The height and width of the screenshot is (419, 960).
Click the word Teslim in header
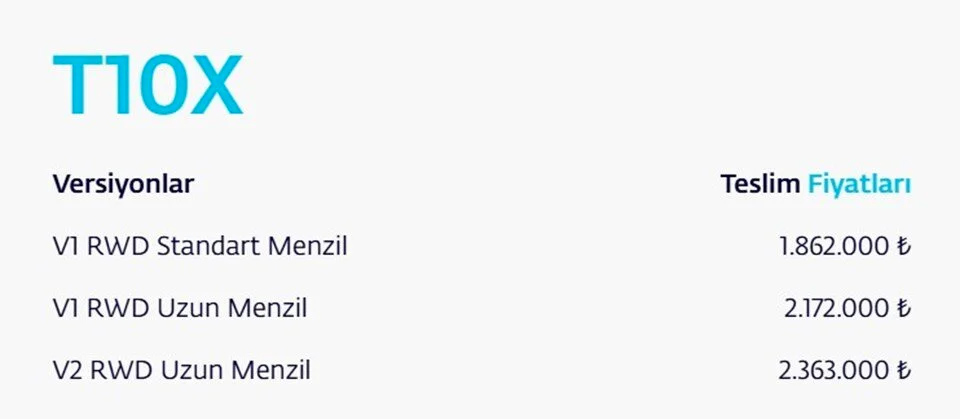click(760, 185)
